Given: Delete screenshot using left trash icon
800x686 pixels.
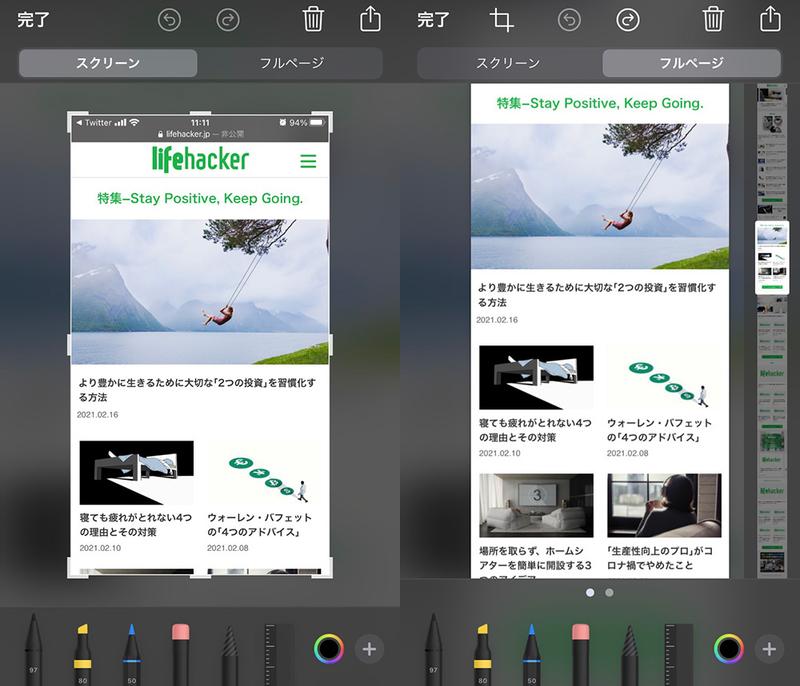Looking at the screenshot, I should click(x=313, y=19).
